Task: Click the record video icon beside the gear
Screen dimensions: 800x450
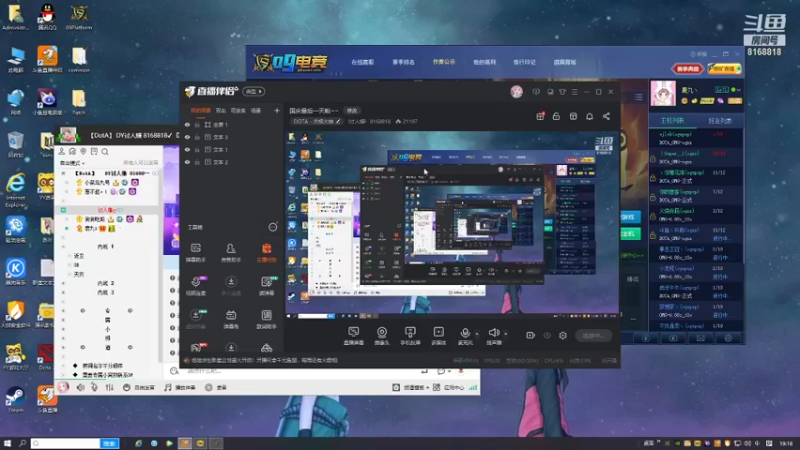Action: point(530,335)
